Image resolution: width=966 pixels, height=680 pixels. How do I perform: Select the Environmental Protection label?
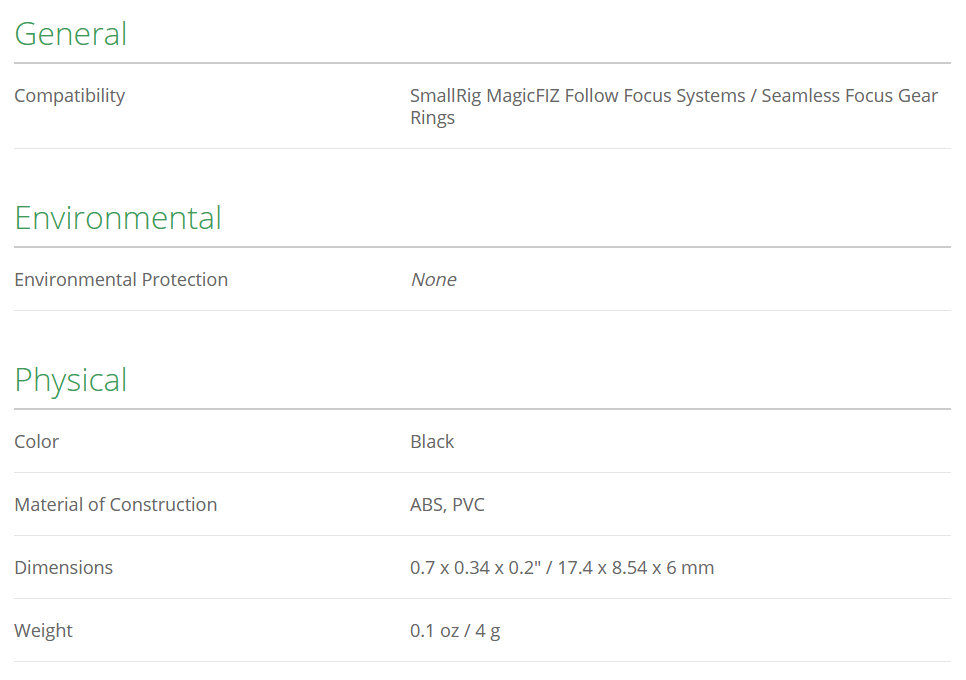tap(121, 280)
